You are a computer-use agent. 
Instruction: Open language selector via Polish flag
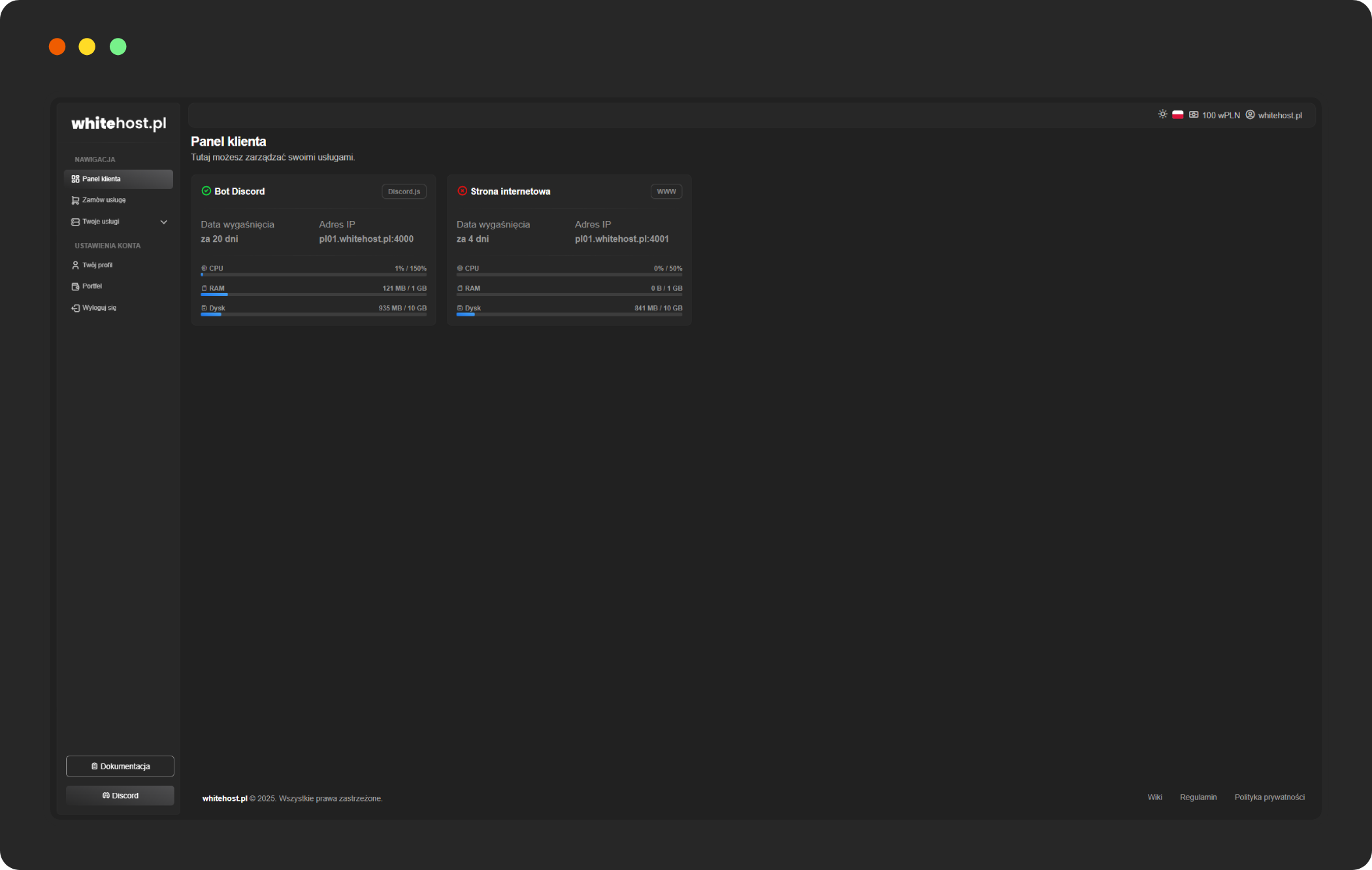pyautogui.click(x=1177, y=114)
